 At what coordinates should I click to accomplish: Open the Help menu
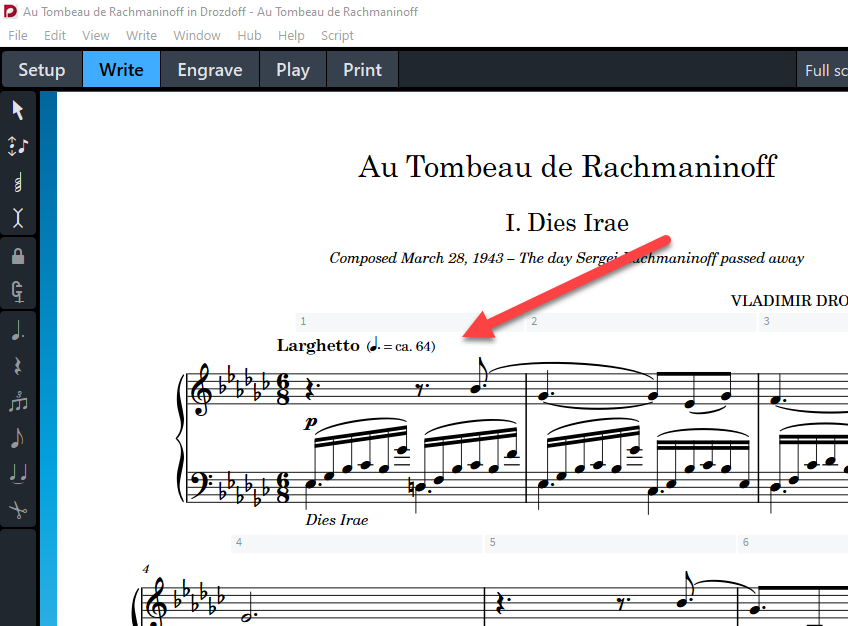click(x=291, y=36)
